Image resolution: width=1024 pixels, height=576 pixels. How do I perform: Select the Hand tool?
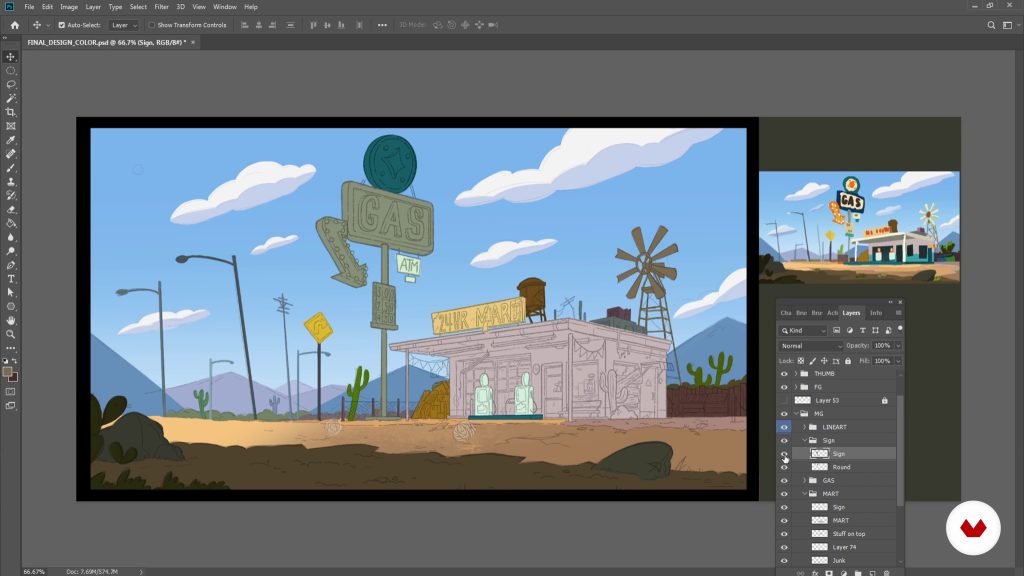tap(11, 320)
